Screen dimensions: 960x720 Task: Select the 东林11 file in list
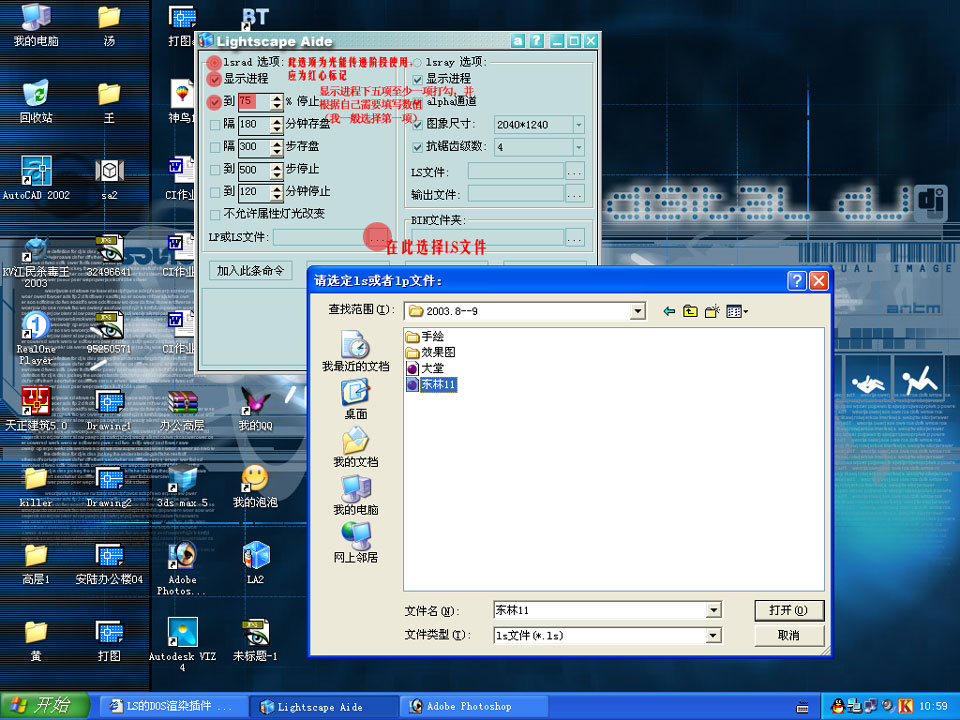(x=431, y=384)
